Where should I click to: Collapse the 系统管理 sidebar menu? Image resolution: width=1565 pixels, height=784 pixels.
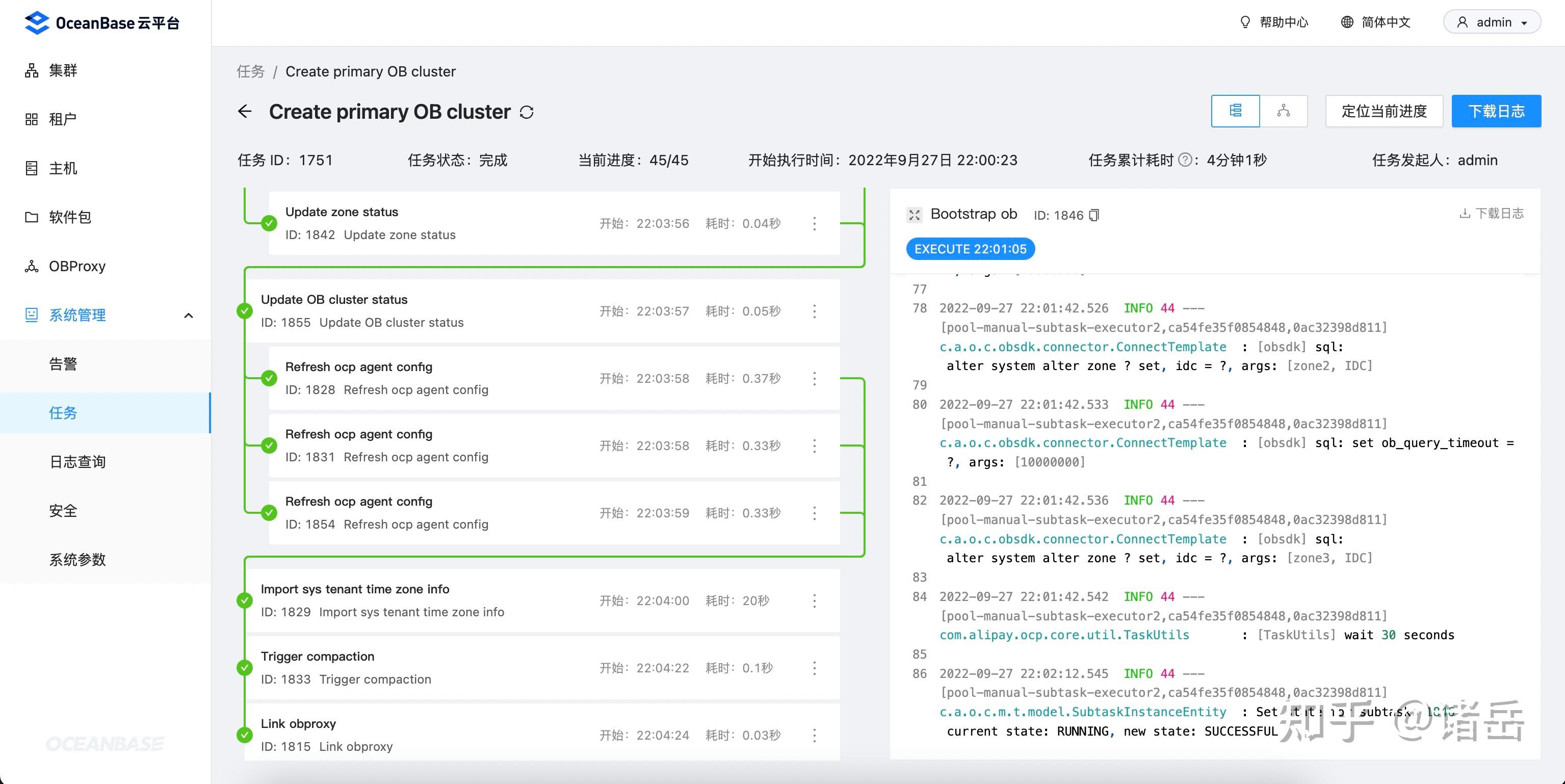pyautogui.click(x=188, y=315)
